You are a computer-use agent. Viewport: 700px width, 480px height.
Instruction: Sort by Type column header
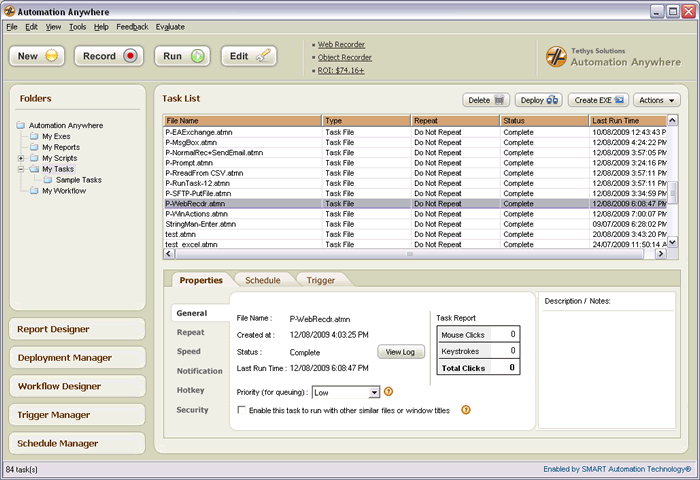click(366, 121)
